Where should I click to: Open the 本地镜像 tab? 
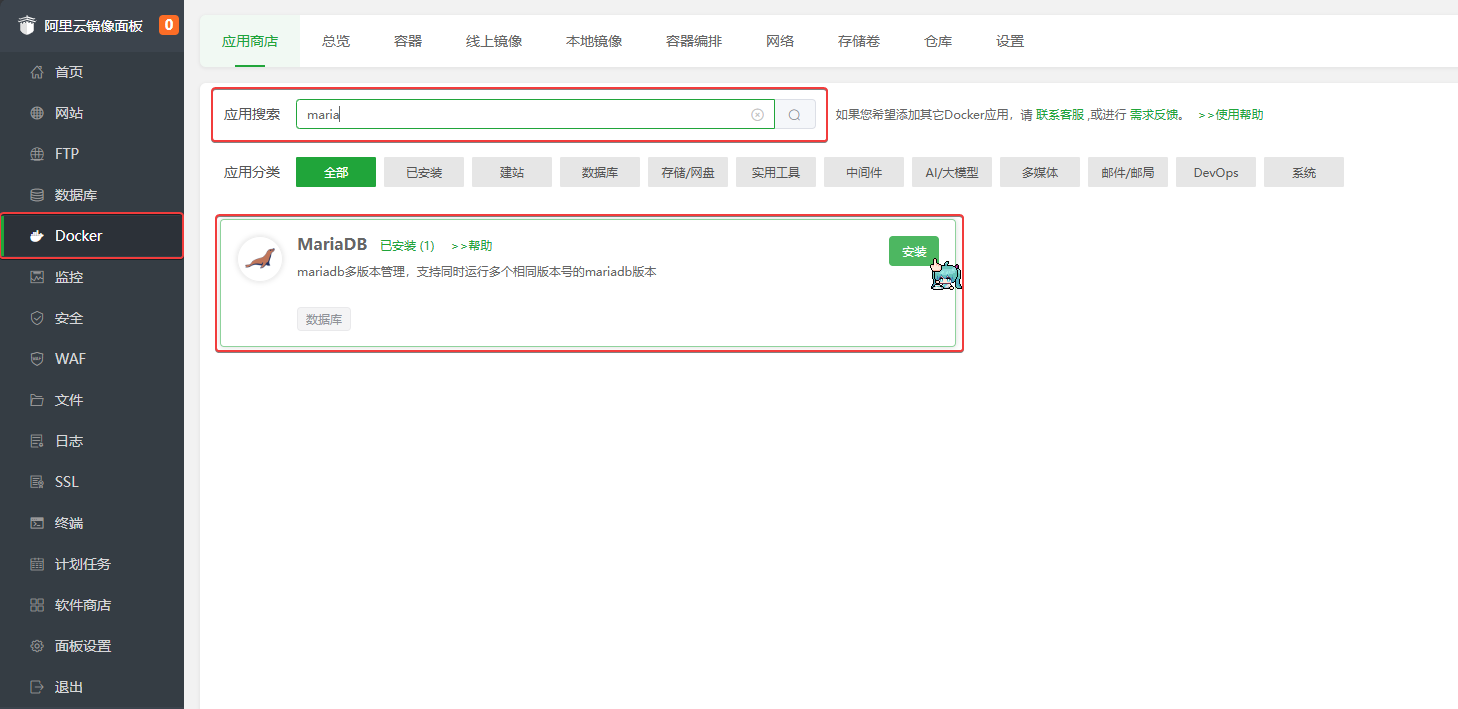click(x=594, y=41)
